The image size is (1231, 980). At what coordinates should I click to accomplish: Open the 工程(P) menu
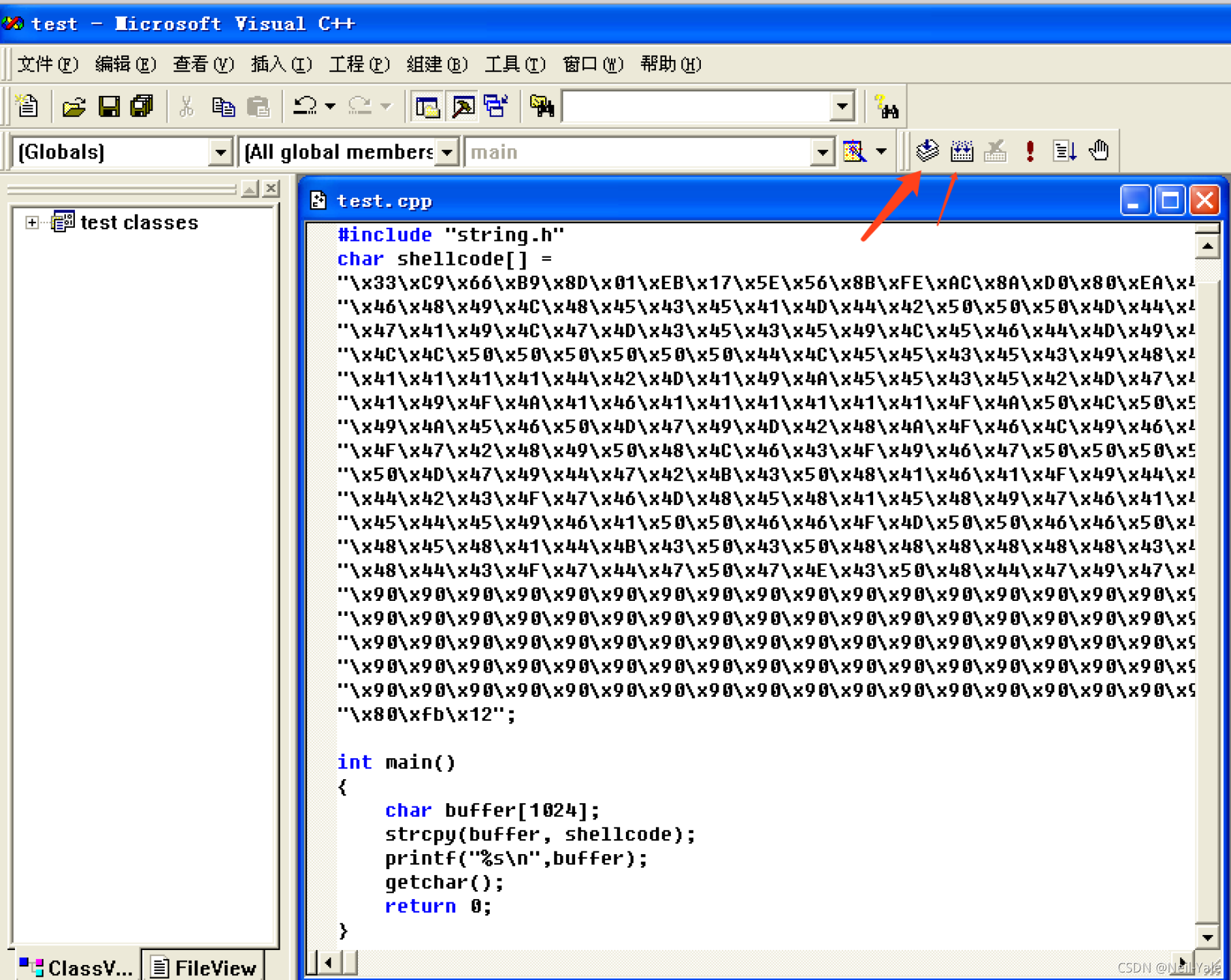coord(359,65)
